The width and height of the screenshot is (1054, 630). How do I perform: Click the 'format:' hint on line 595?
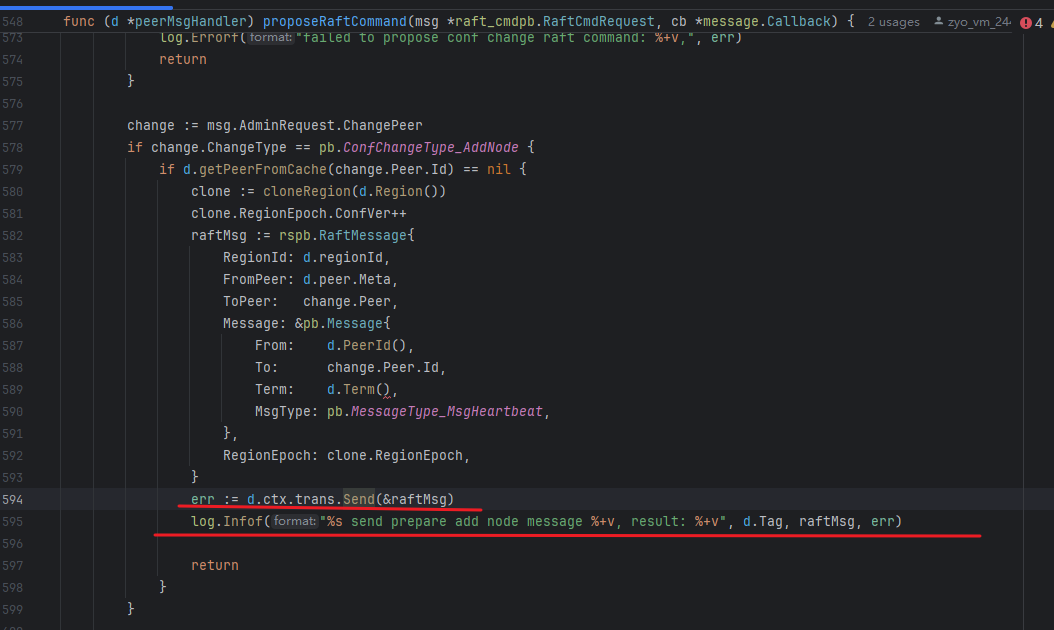click(x=294, y=521)
